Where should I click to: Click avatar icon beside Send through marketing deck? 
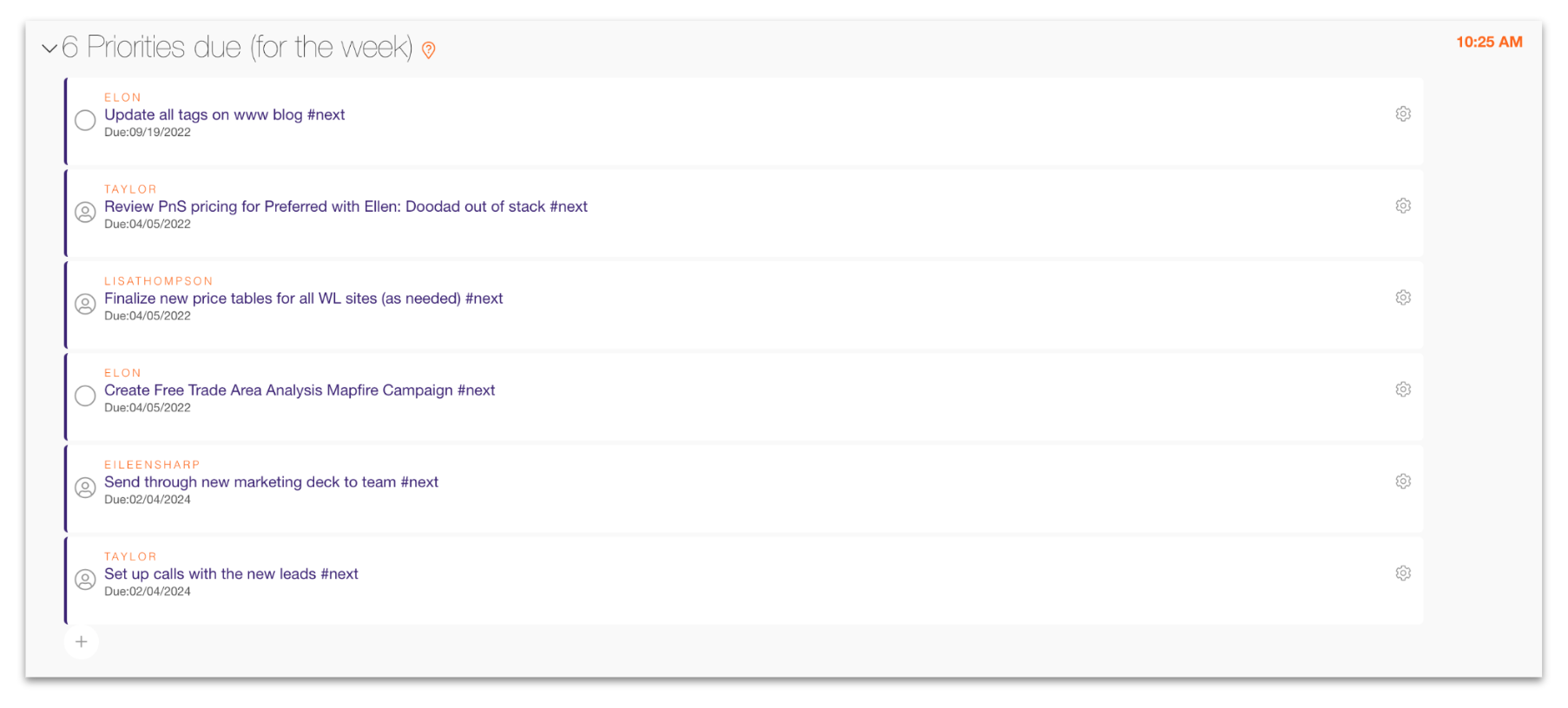(85, 488)
